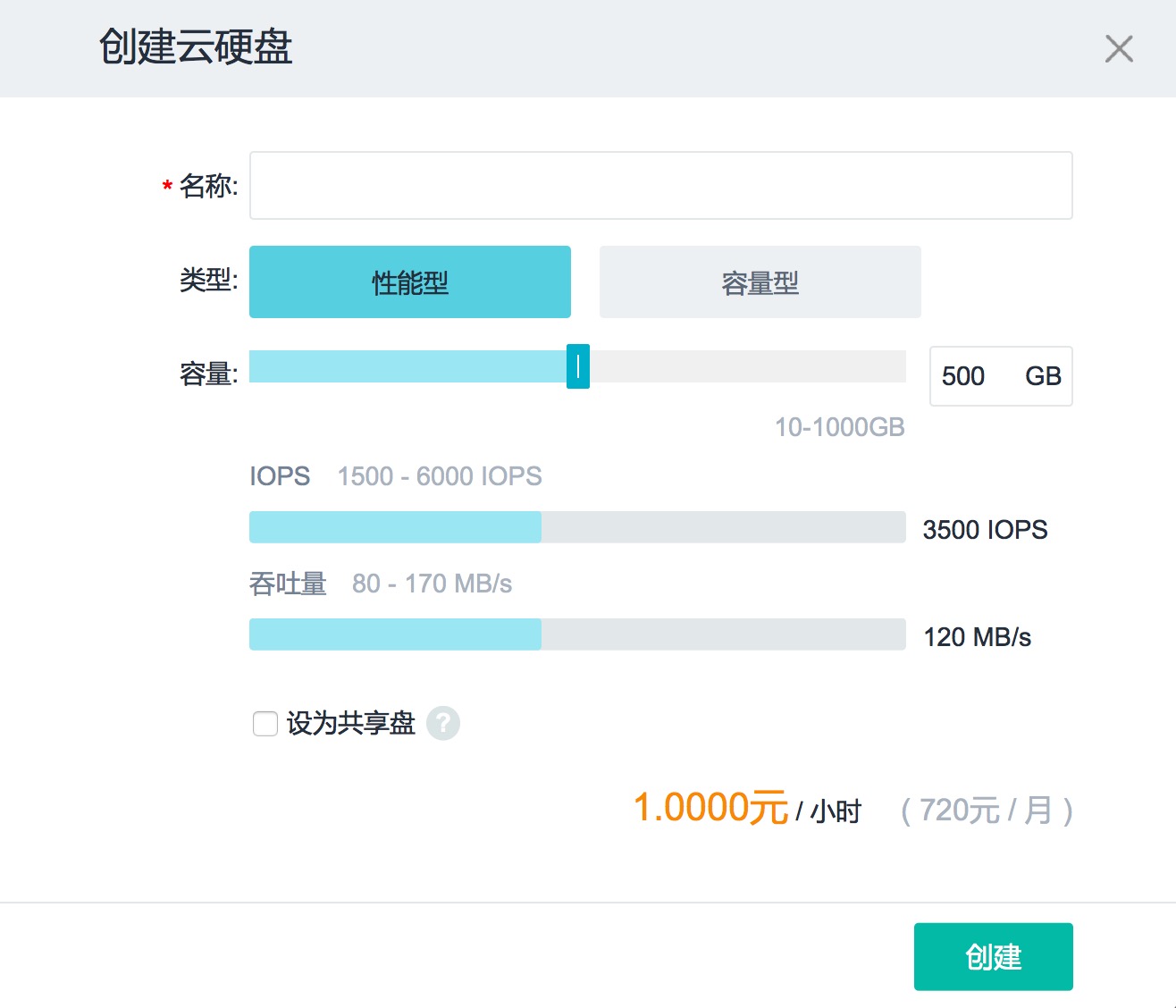Click the 120 MB/s value text

pyautogui.click(x=978, y=637)
